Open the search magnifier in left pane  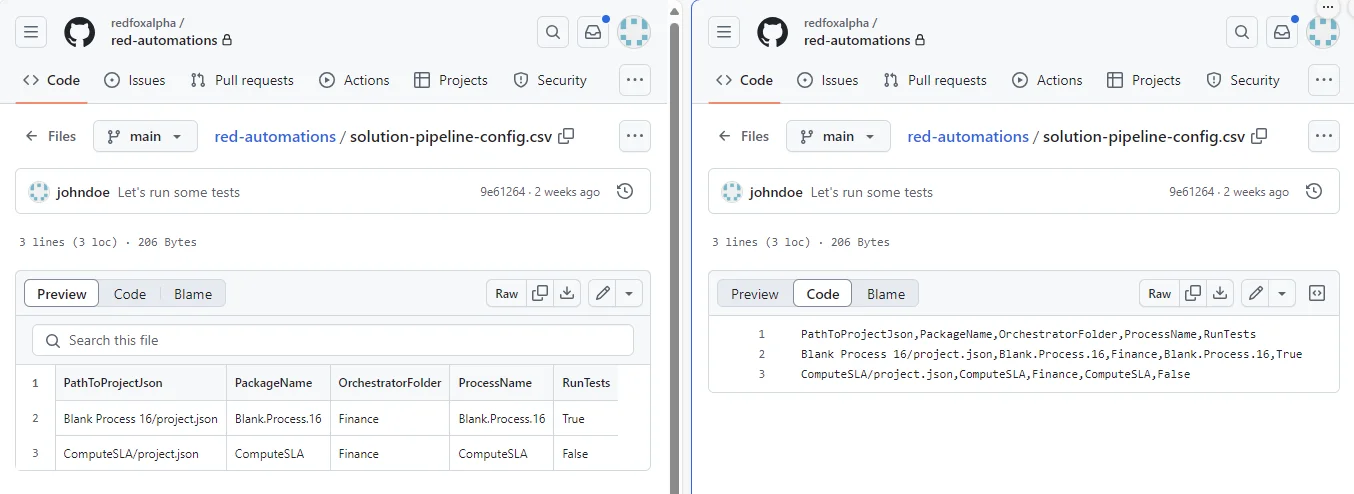point(553,32)
